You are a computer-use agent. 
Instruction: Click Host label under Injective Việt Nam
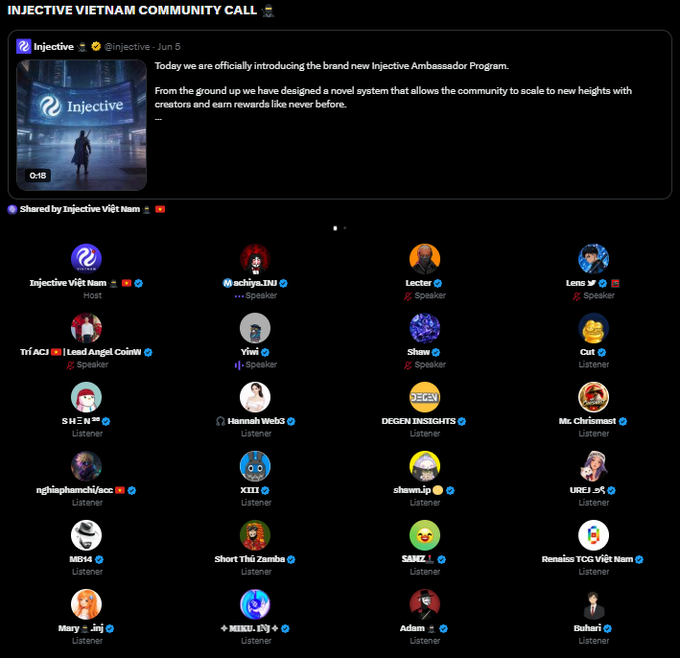[x=92, y=296]
